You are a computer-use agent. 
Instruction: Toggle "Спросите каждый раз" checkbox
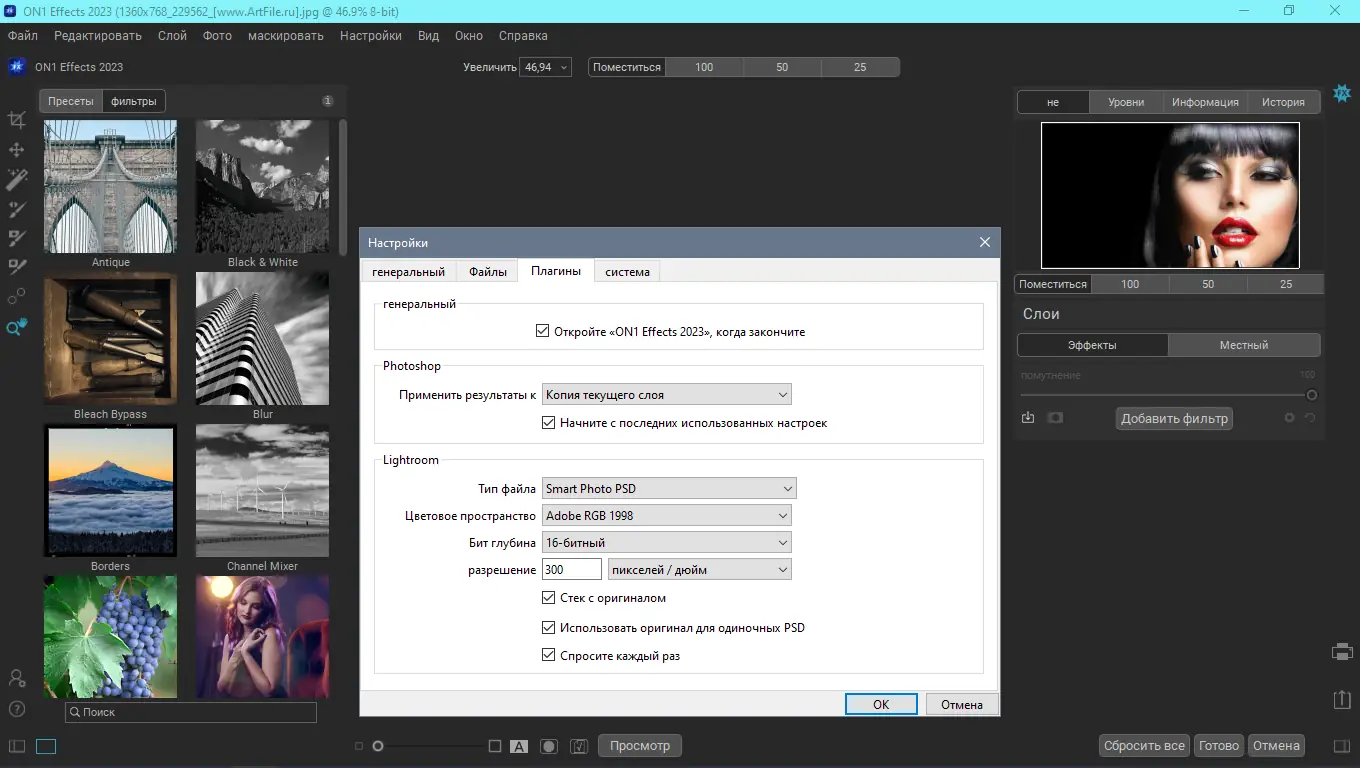coord(548,655)
